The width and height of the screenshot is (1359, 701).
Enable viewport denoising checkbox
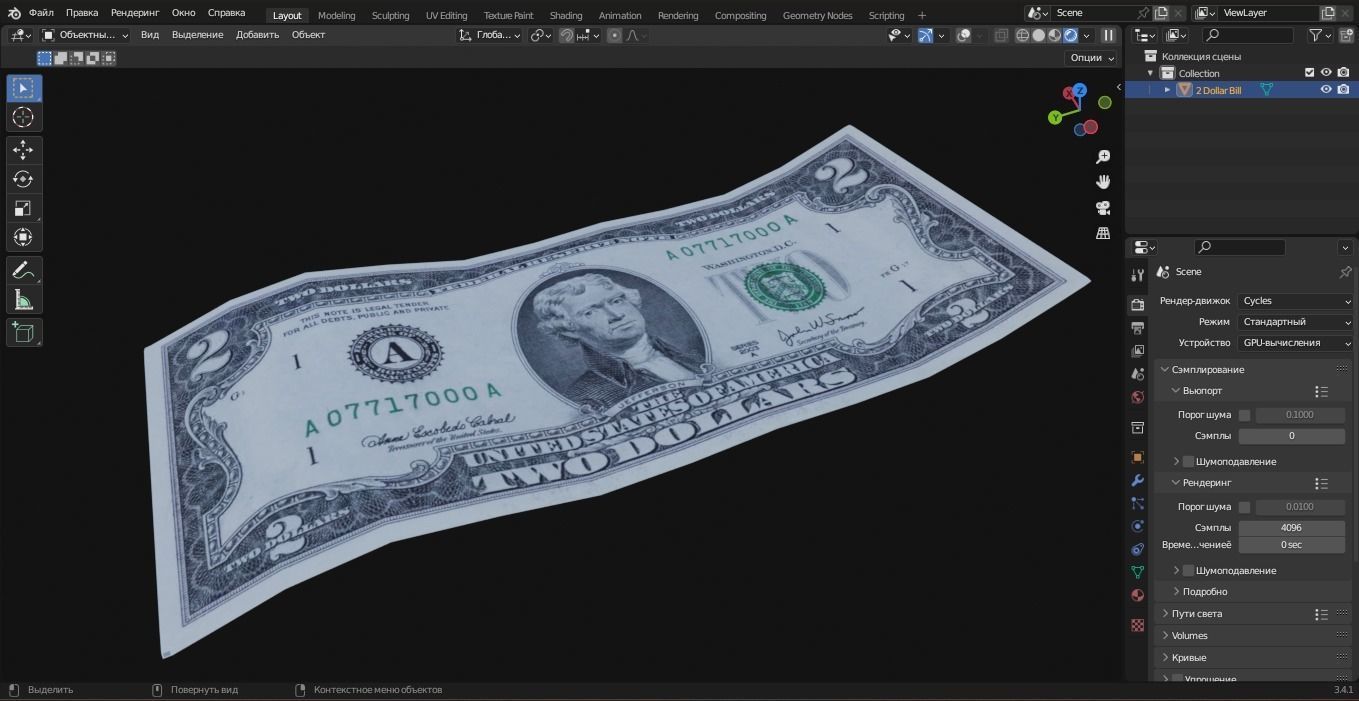pos(1188,461)
